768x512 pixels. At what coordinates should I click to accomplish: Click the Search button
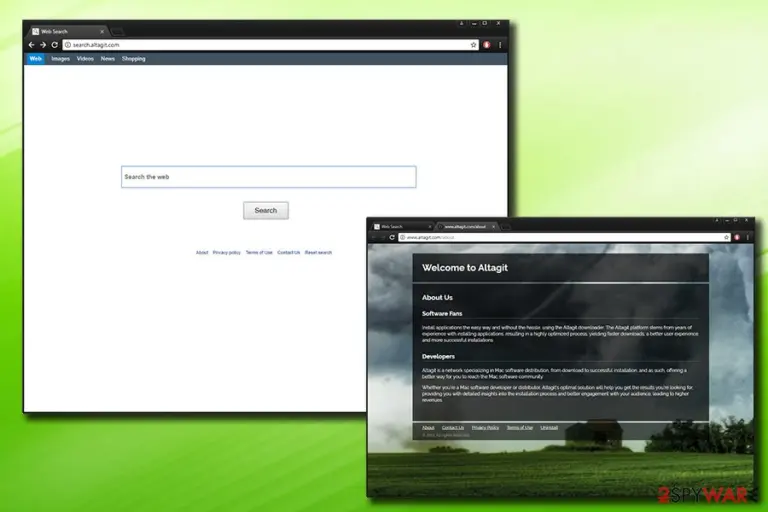(265, 210)
